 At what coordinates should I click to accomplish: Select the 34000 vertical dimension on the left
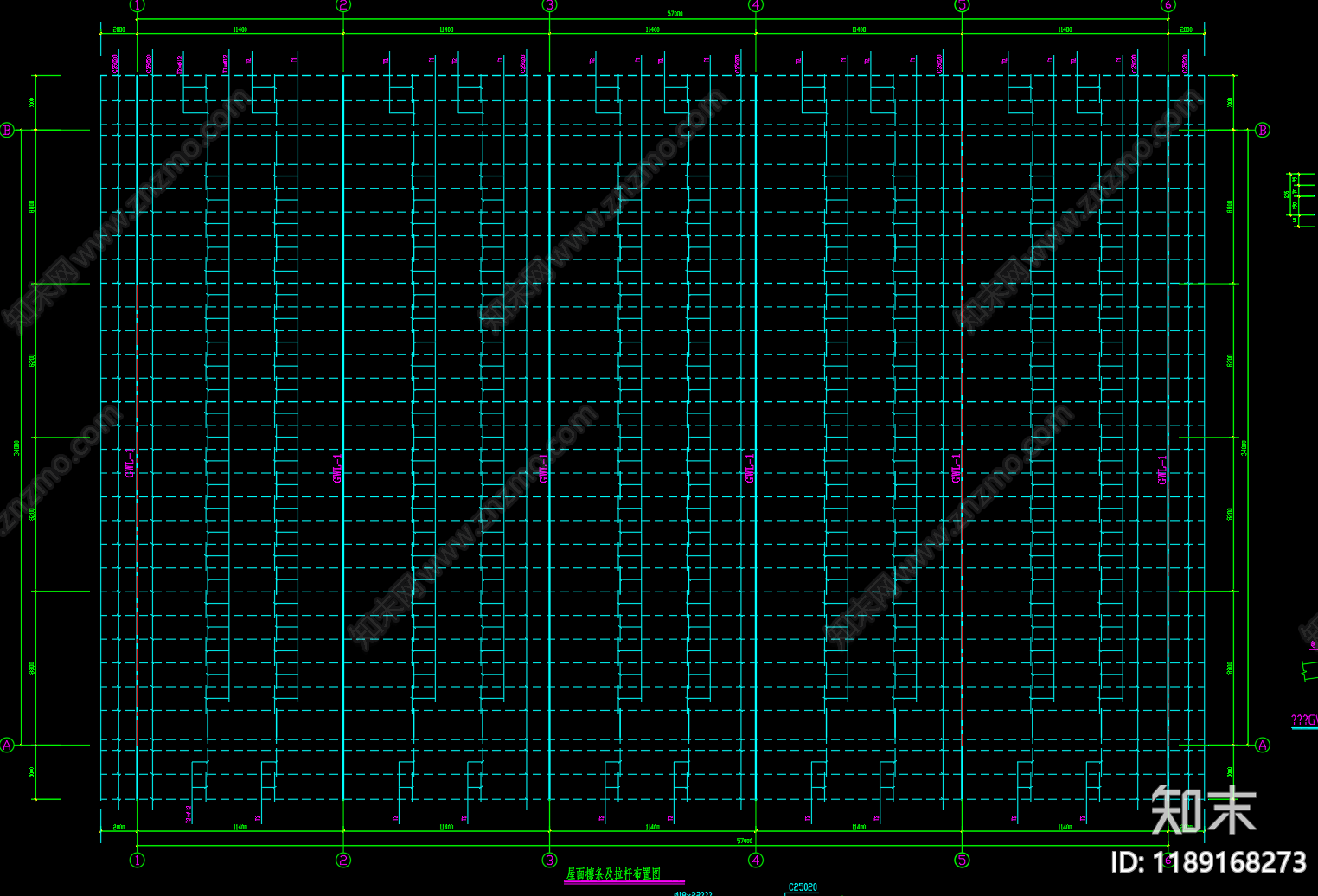17,448
